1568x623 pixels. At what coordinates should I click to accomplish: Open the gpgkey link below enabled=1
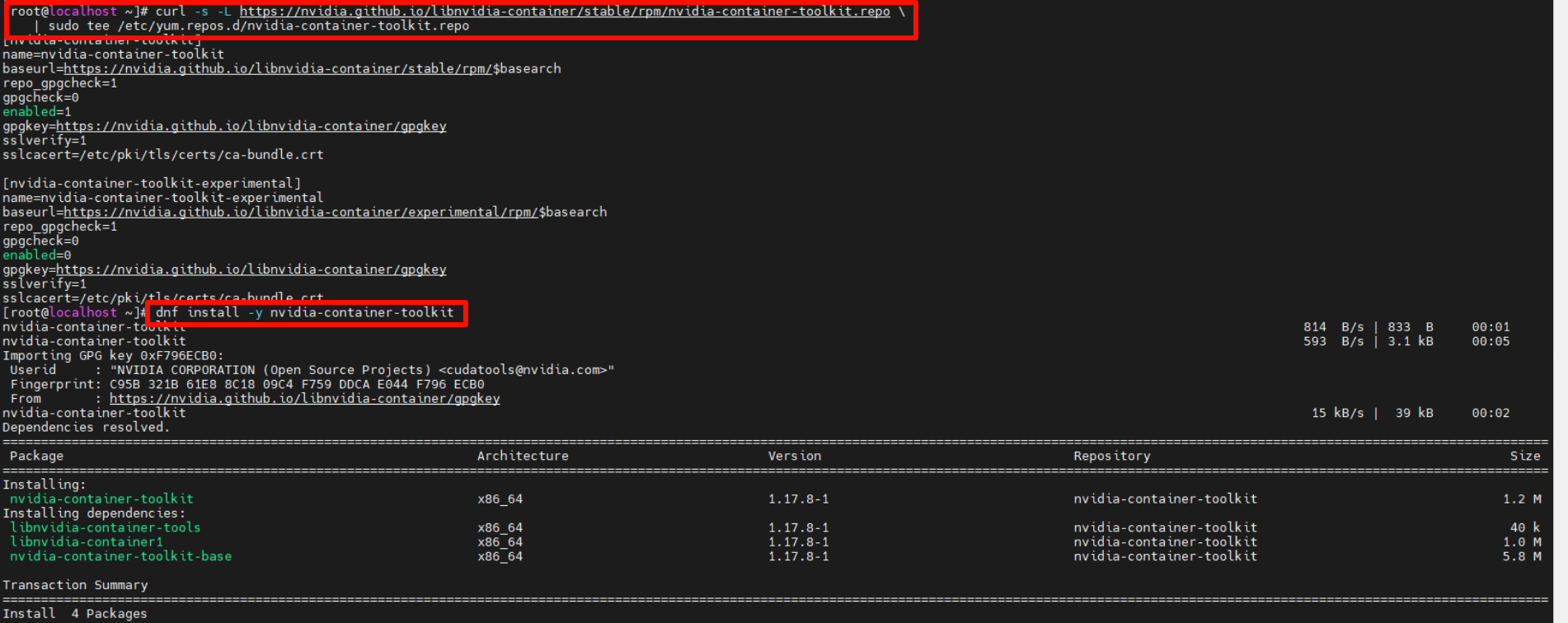coord(251,126)
